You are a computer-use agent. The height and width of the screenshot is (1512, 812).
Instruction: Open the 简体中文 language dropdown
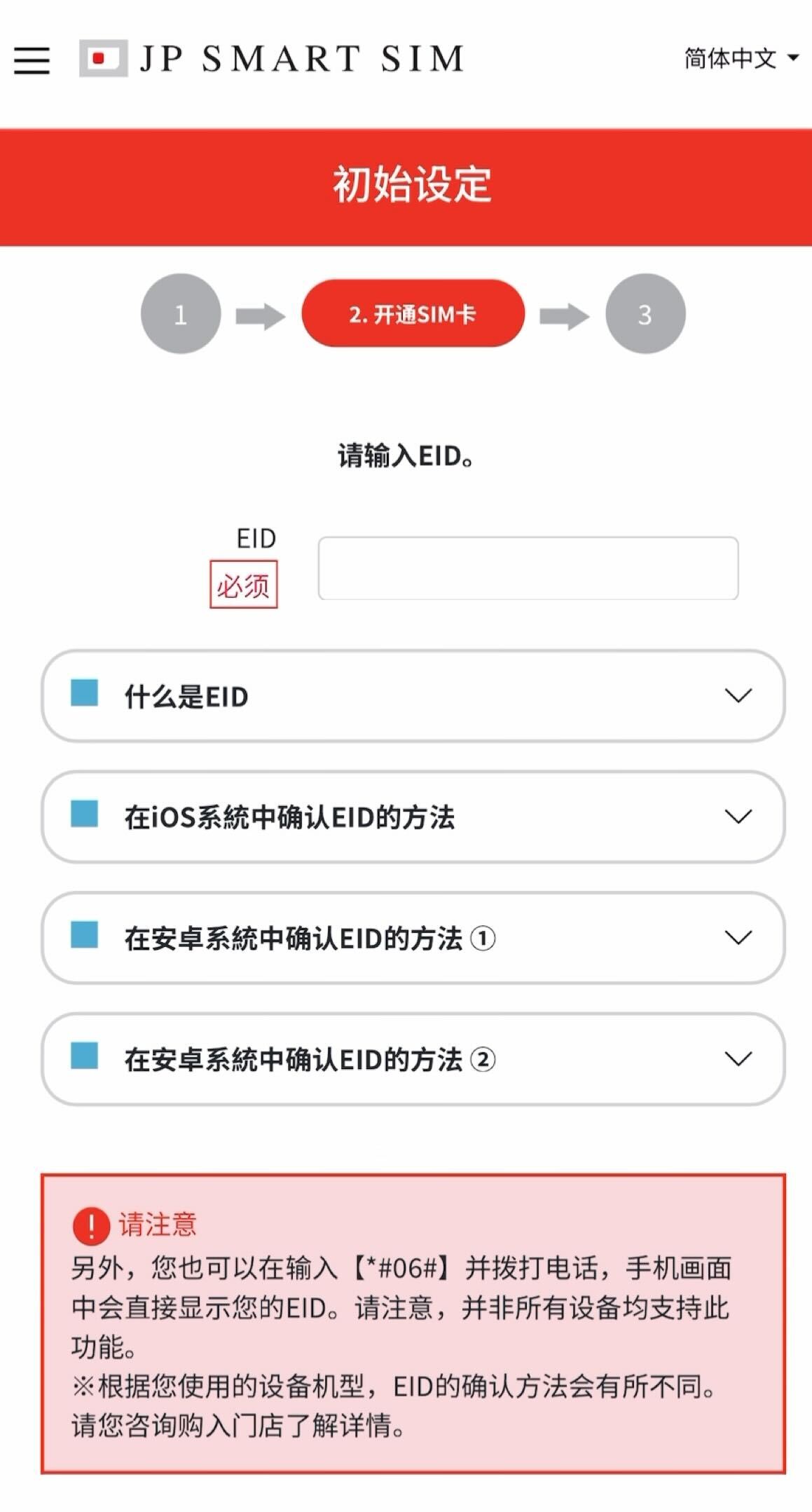[741, 58]
